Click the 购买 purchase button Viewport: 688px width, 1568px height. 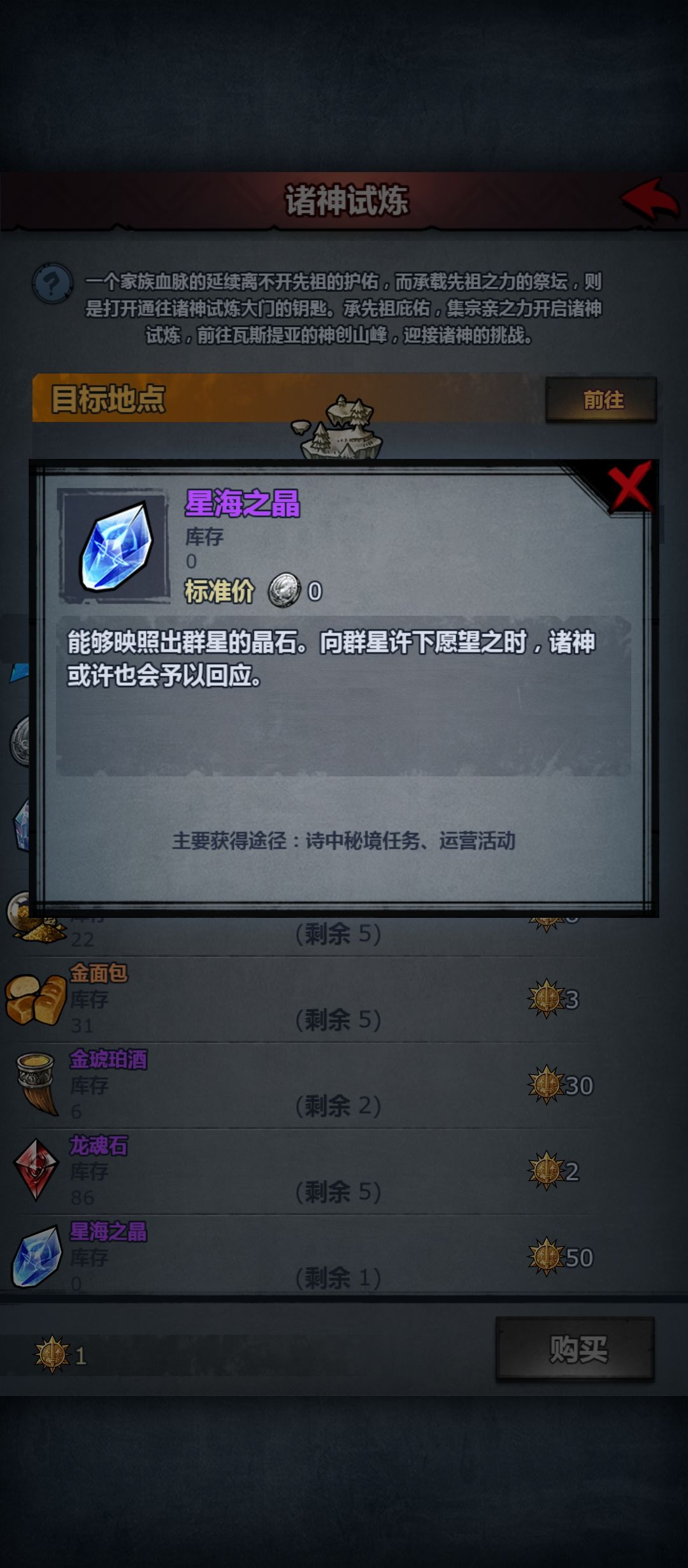pyautogui.click(x=575, y=1349)
